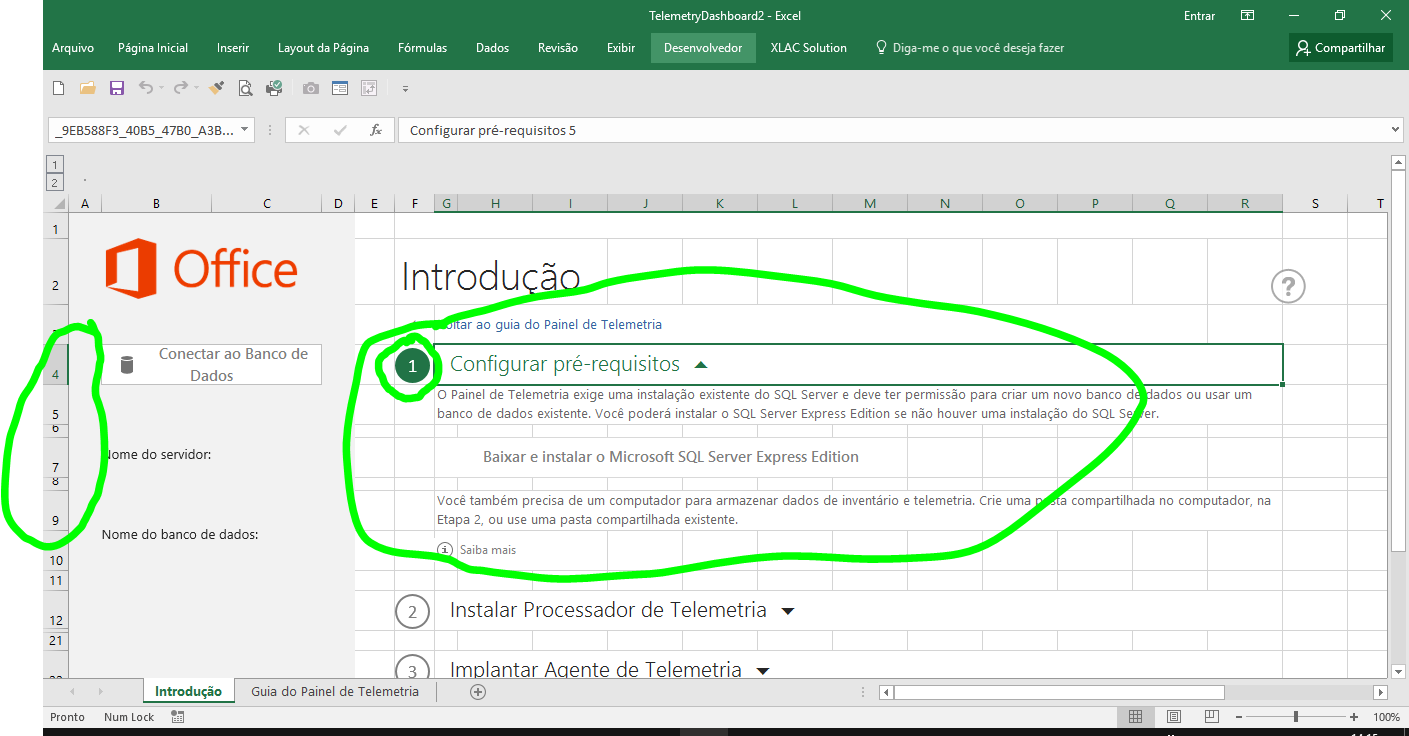Select the column S header
Viewport: 1409px width, 736px height.
(1315, 204)
